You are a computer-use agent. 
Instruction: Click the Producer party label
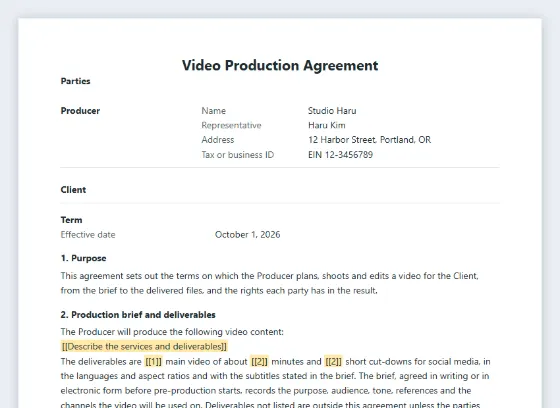[x=80, y=111]
